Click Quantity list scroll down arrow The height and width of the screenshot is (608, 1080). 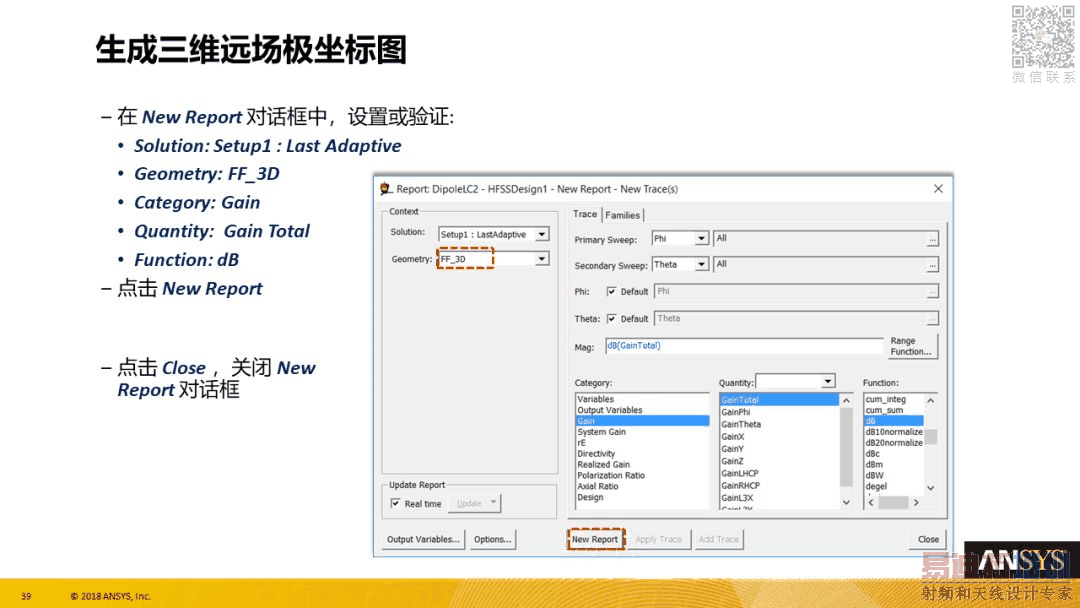pos(847,503)
